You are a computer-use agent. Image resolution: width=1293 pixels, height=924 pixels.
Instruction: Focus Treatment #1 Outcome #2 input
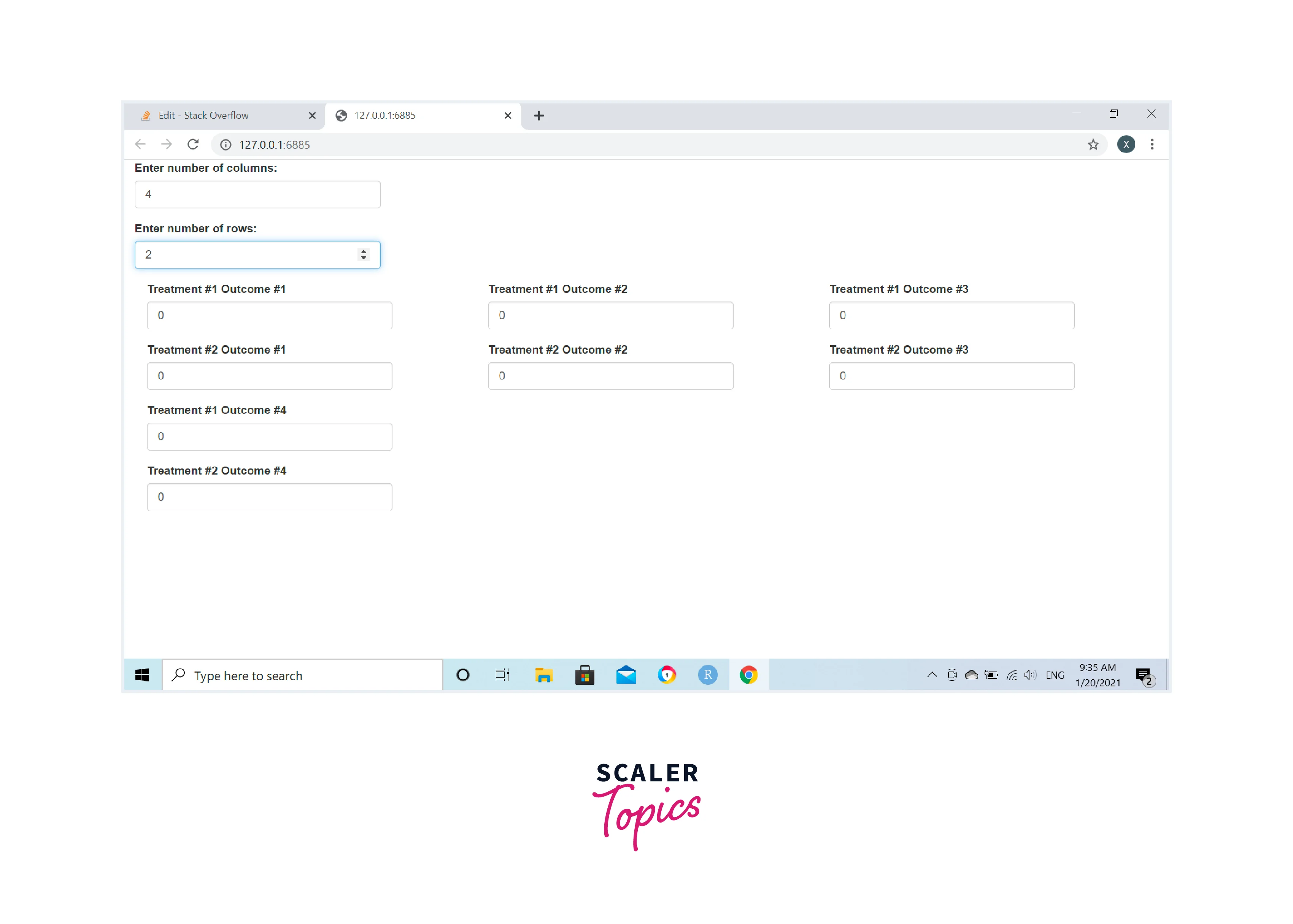[610, 315]
